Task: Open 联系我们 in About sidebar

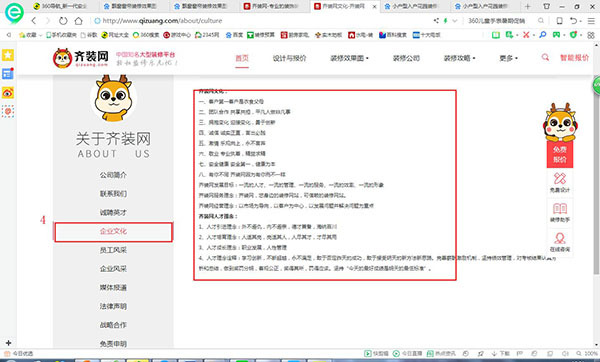Action: (x=113, y=194)
